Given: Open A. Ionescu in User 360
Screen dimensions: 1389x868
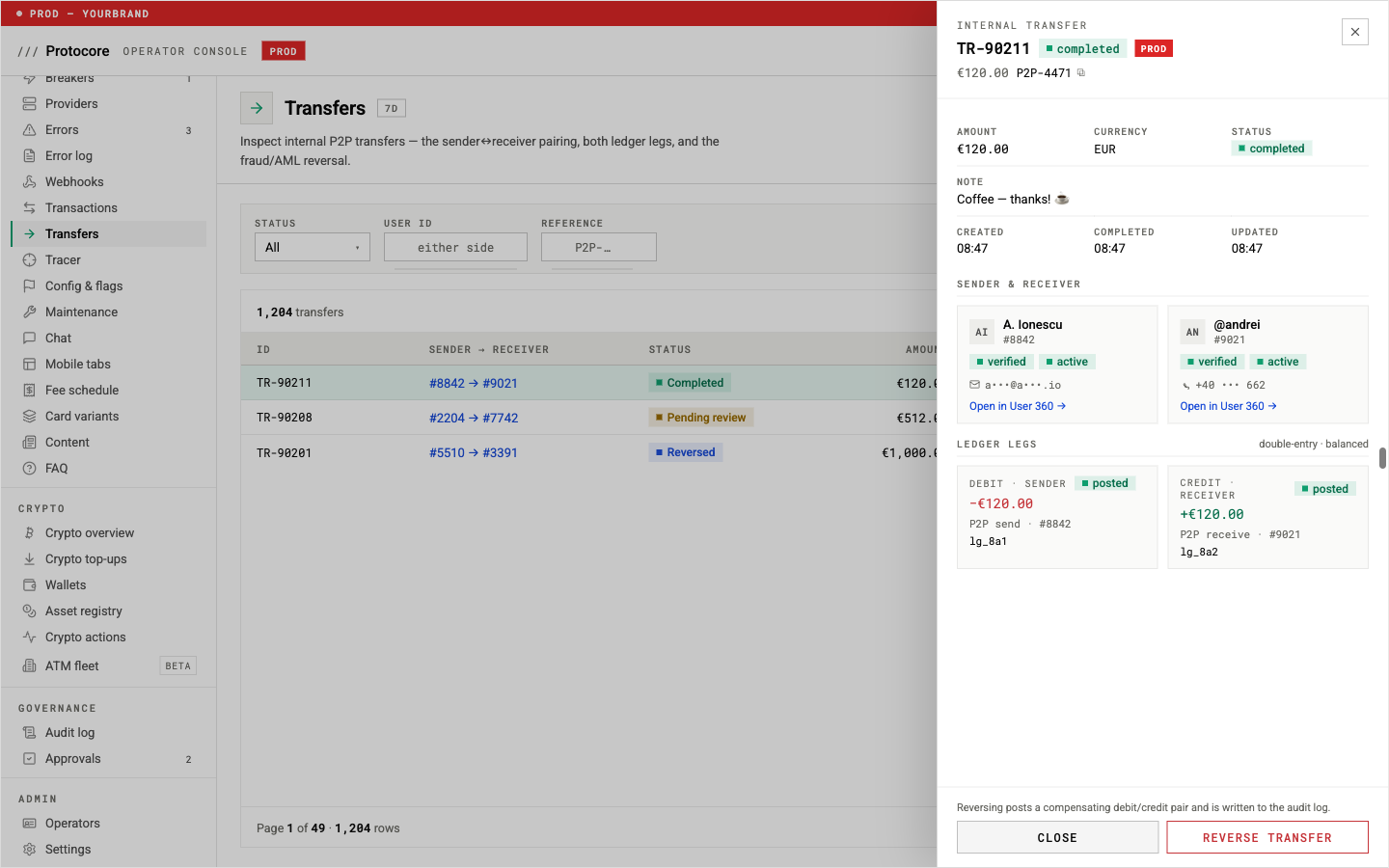Looking at the screenshot, I should pyautogui.click(x=1018, y=406).
